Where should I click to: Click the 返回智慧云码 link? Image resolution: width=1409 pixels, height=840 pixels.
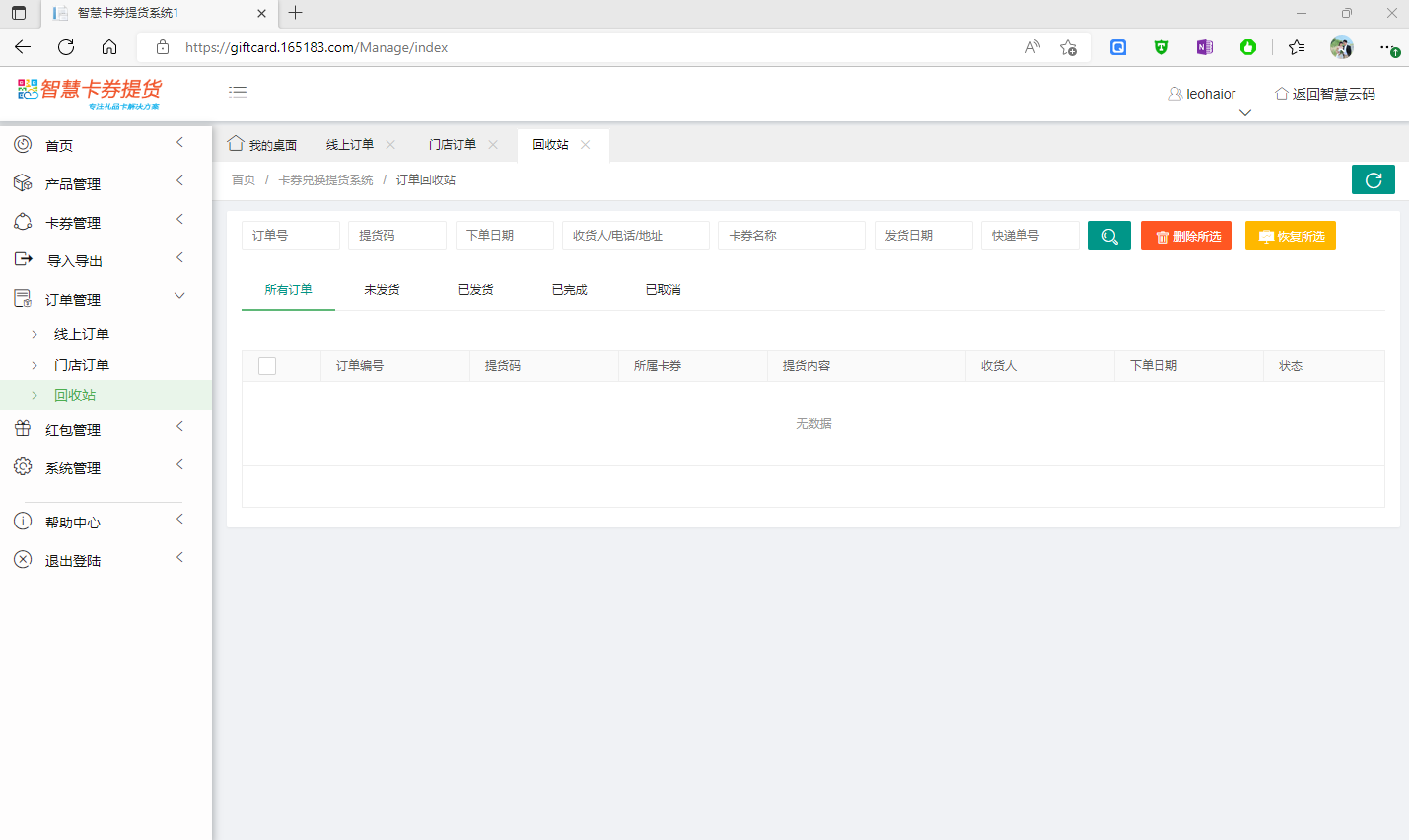1324,94
